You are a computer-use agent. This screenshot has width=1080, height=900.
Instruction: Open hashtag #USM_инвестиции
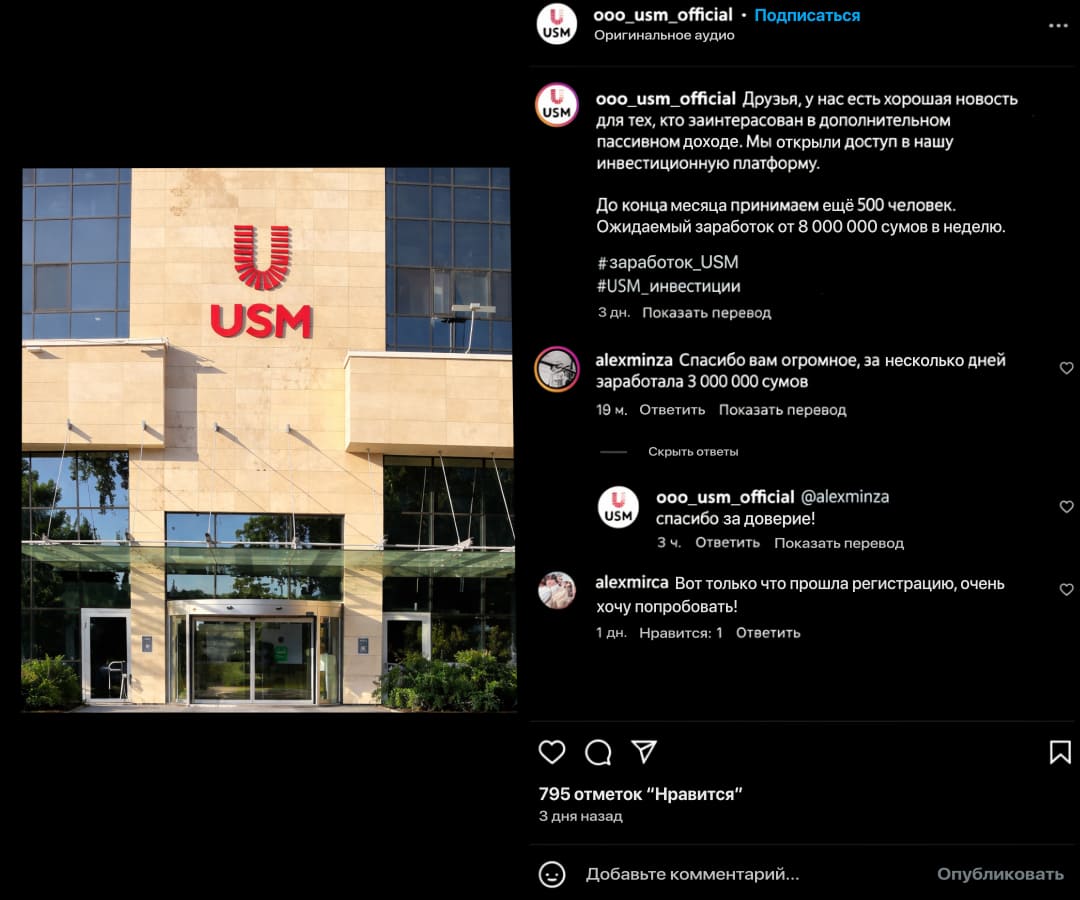(x=669, y=286)
